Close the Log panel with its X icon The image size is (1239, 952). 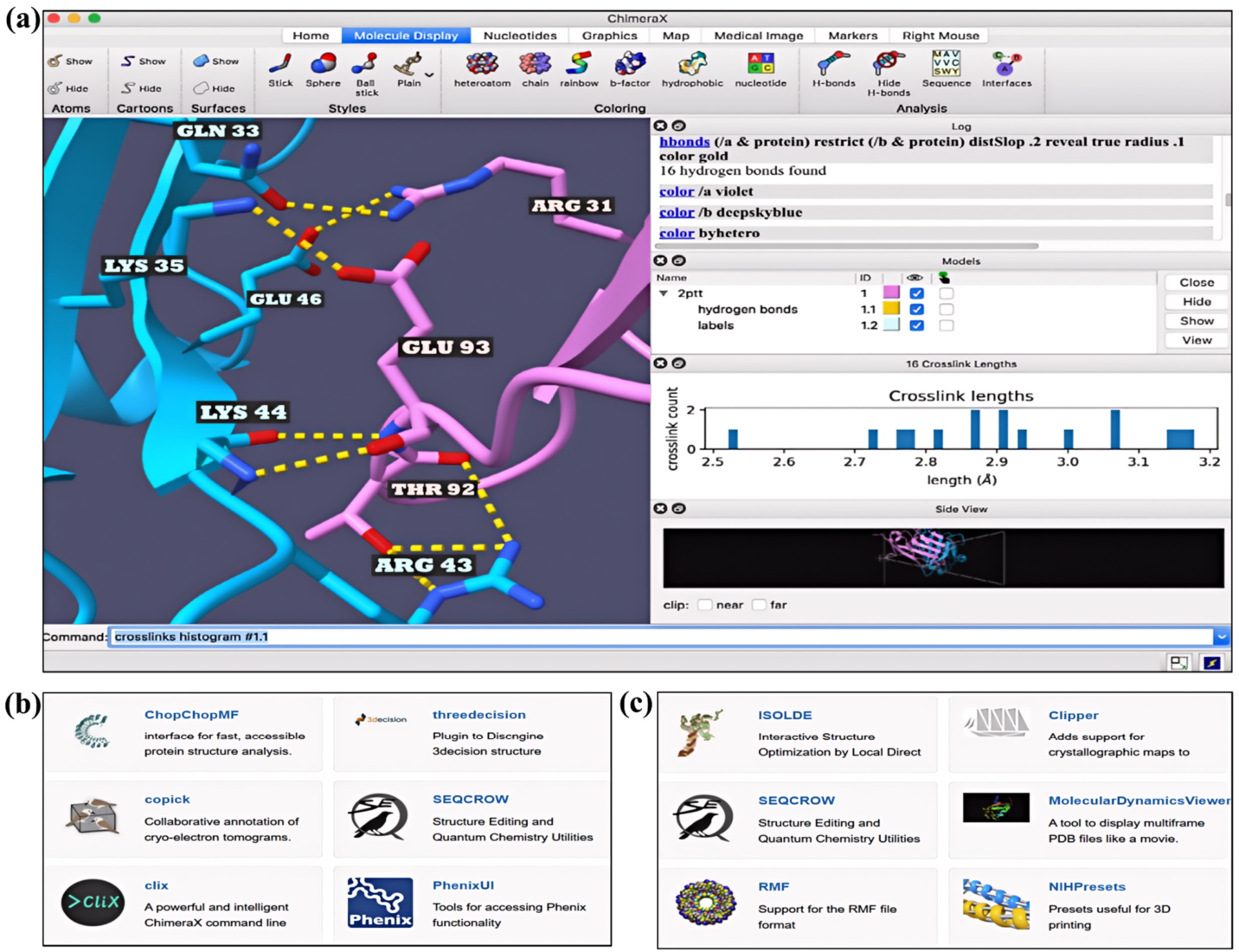click(x=660, y=125)
